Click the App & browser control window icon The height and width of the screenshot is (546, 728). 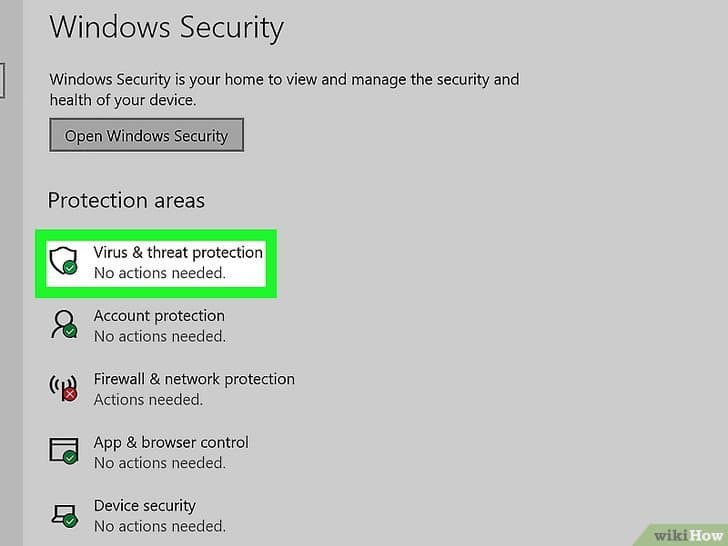[x=64, y=450]
